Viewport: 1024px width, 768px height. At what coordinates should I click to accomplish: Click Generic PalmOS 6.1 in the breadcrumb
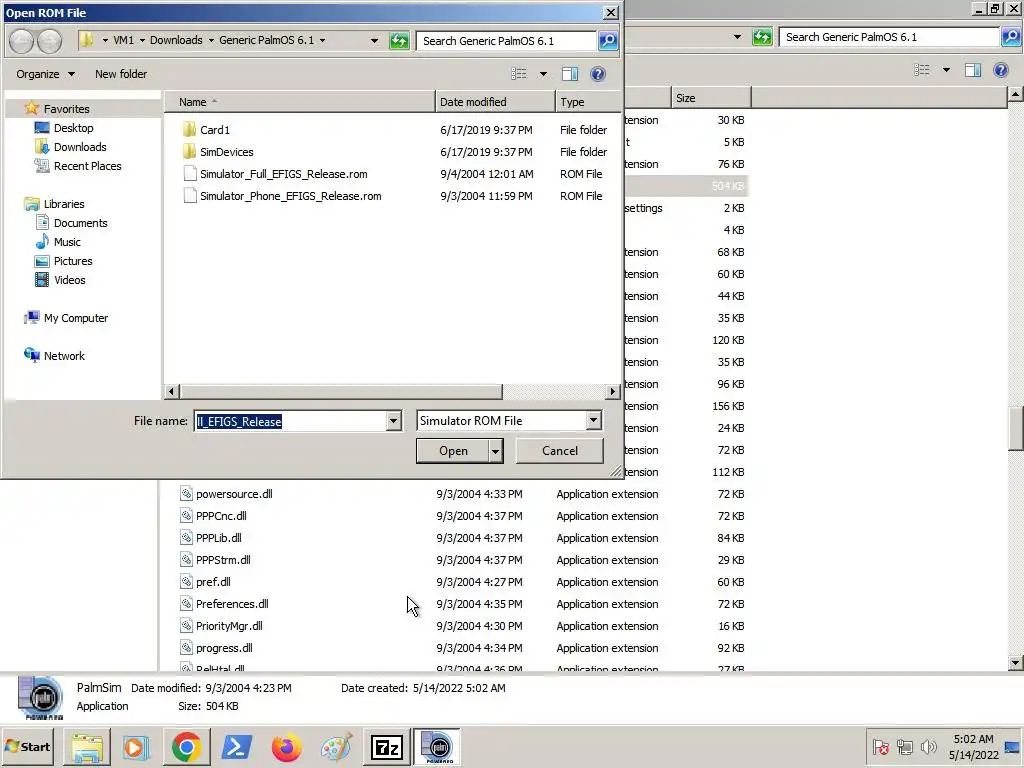[x=266, y=40]
